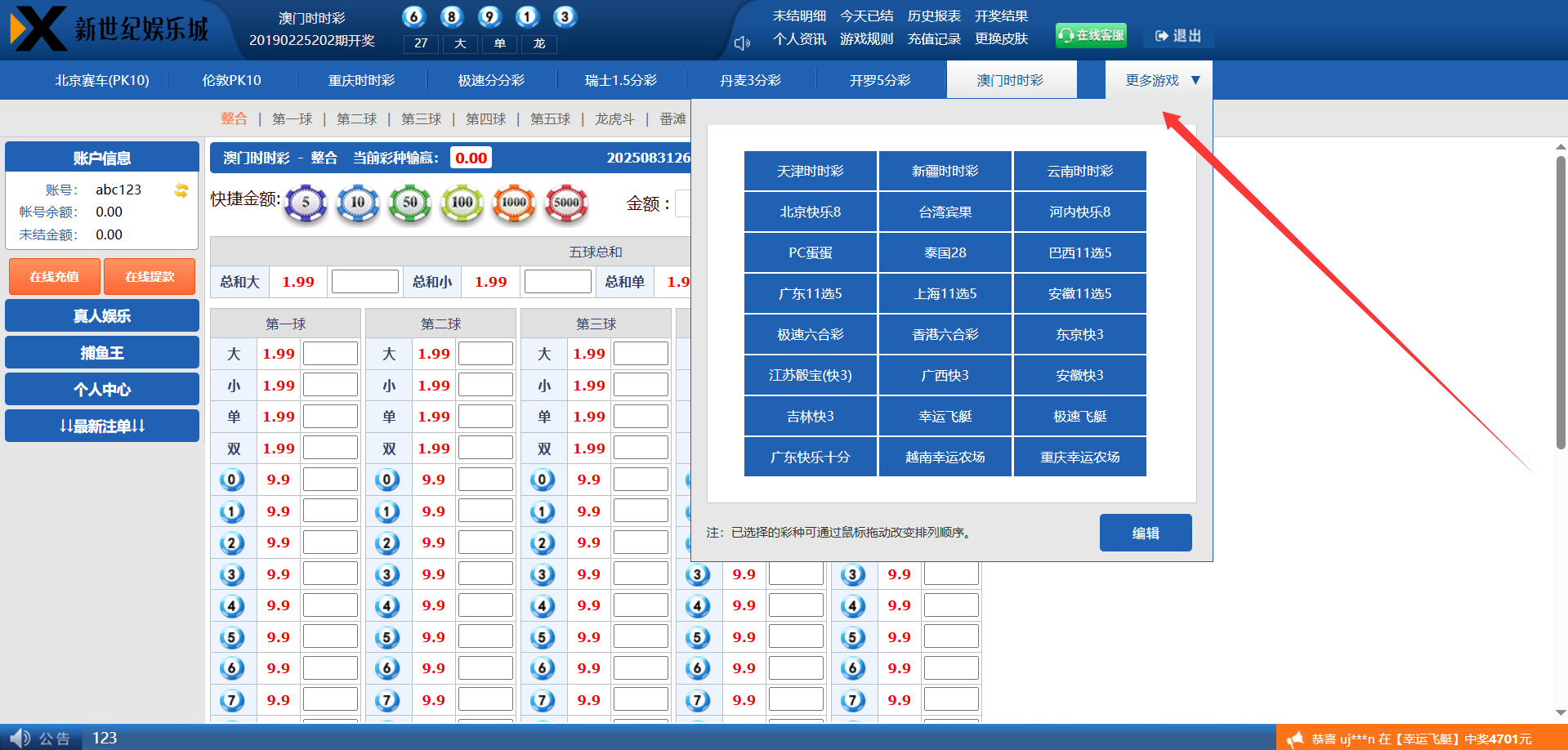This screenshot has width=1568, height=750.
Task: Open 香港六合彩 from the games list
Action: 945,334
